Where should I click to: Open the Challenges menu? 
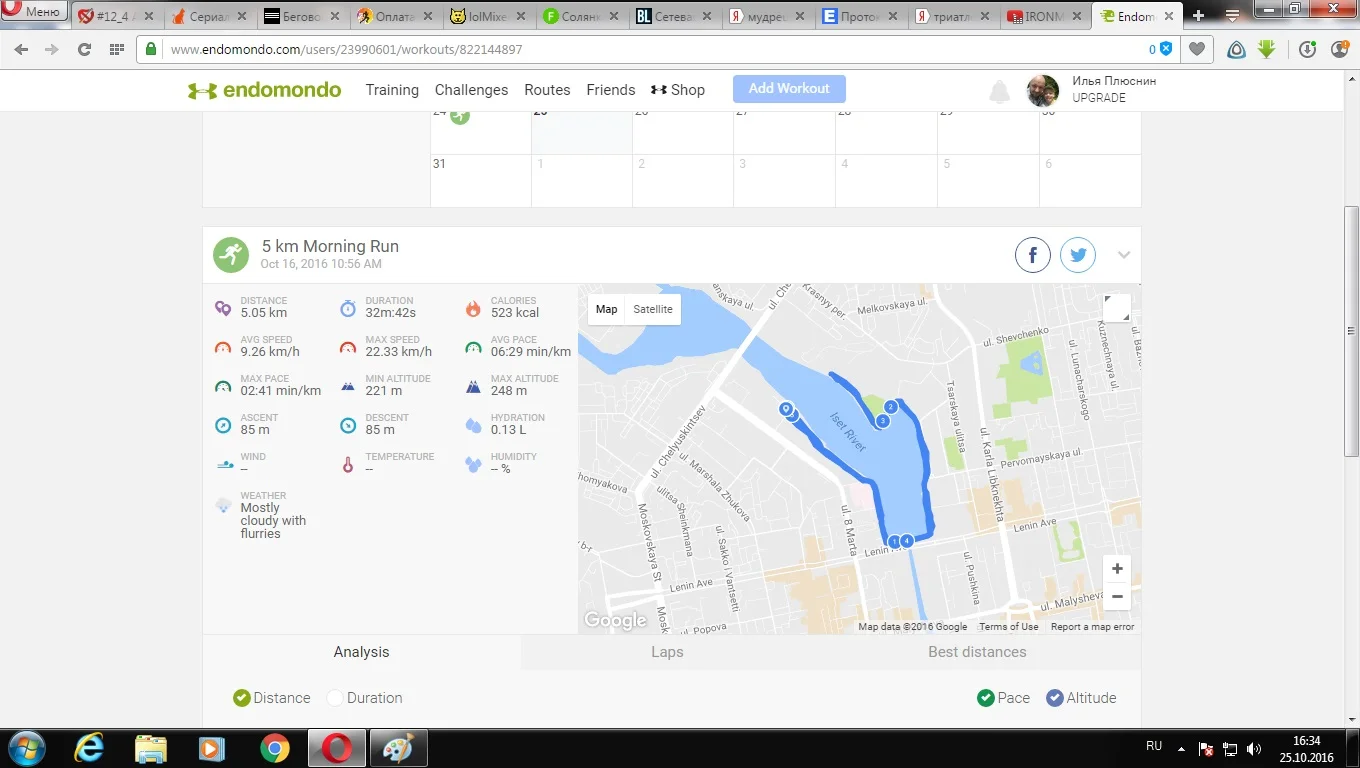click(471, 90)
